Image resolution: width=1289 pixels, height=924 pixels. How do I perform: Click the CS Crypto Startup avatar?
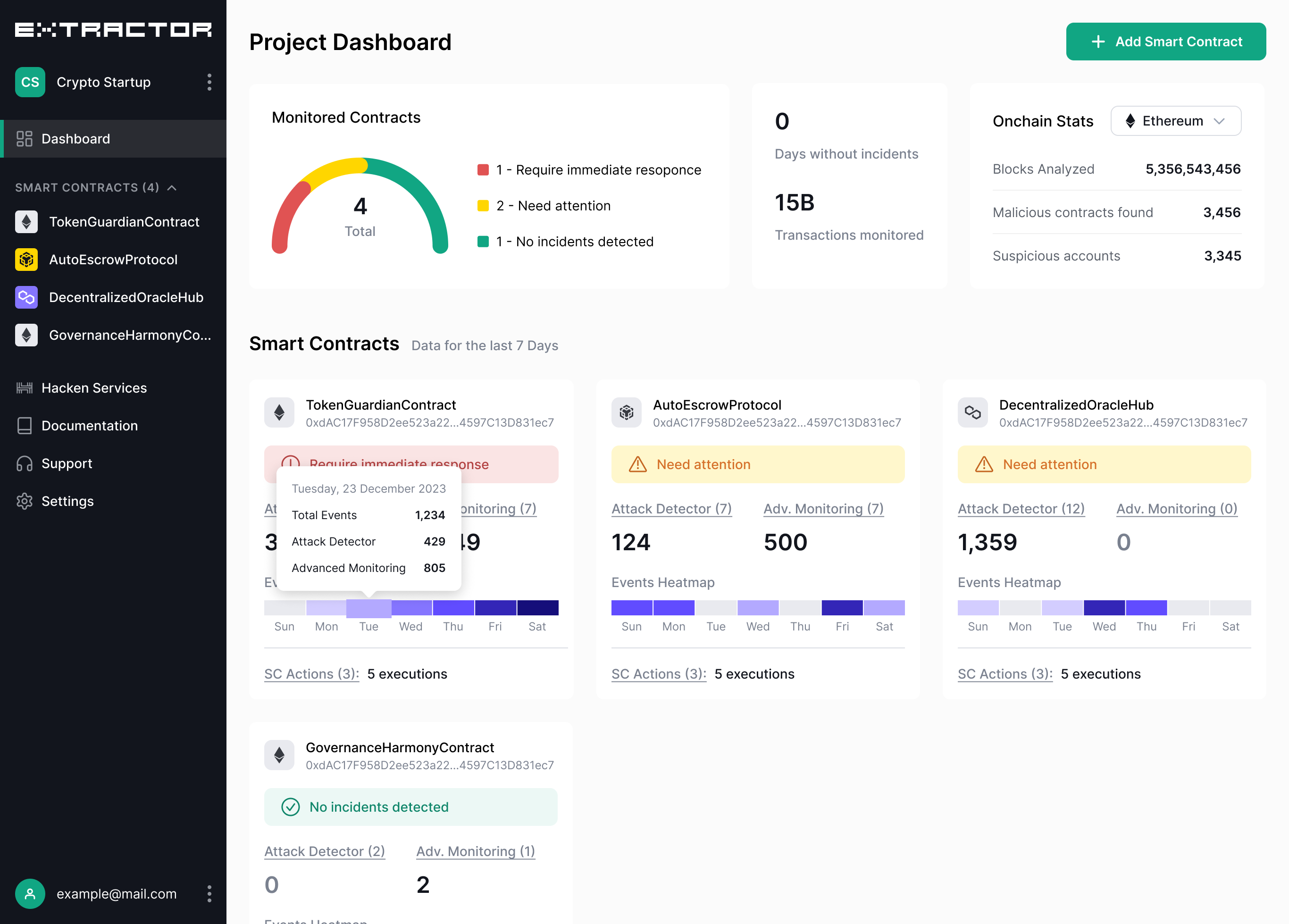[x=30, y=83]
